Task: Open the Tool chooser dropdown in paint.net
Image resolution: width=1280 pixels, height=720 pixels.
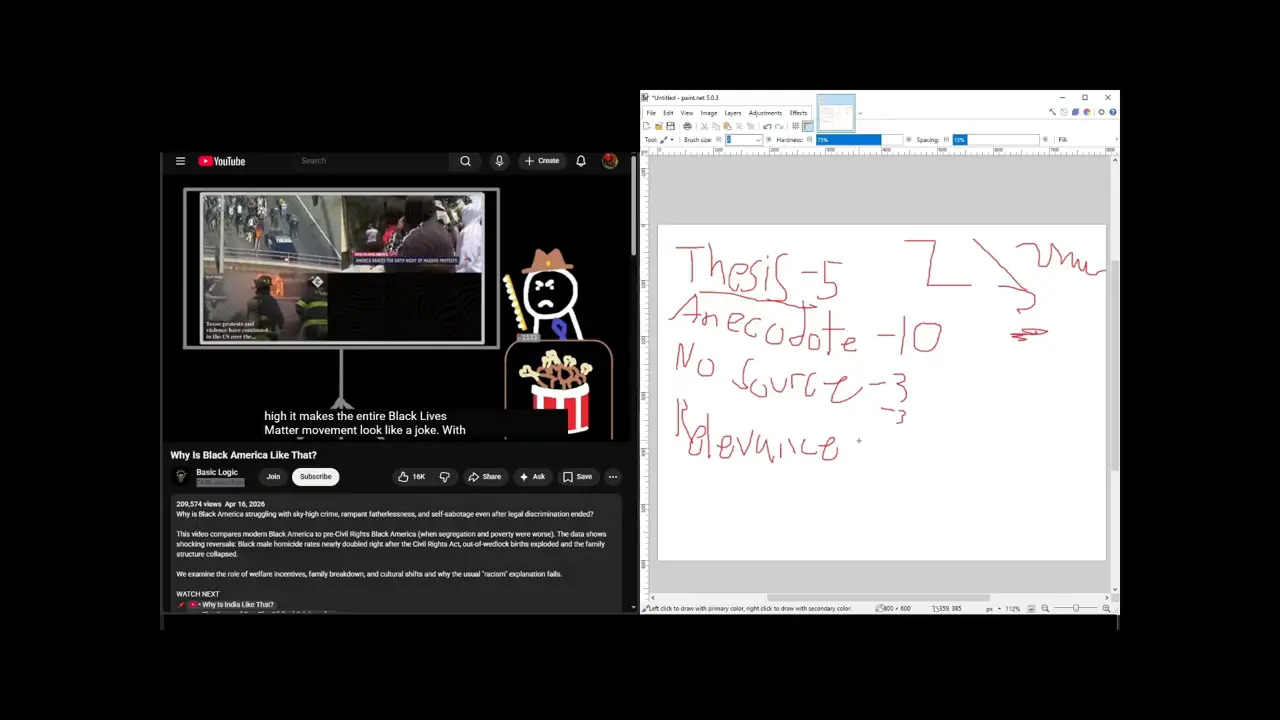Action: click(667, 140)
